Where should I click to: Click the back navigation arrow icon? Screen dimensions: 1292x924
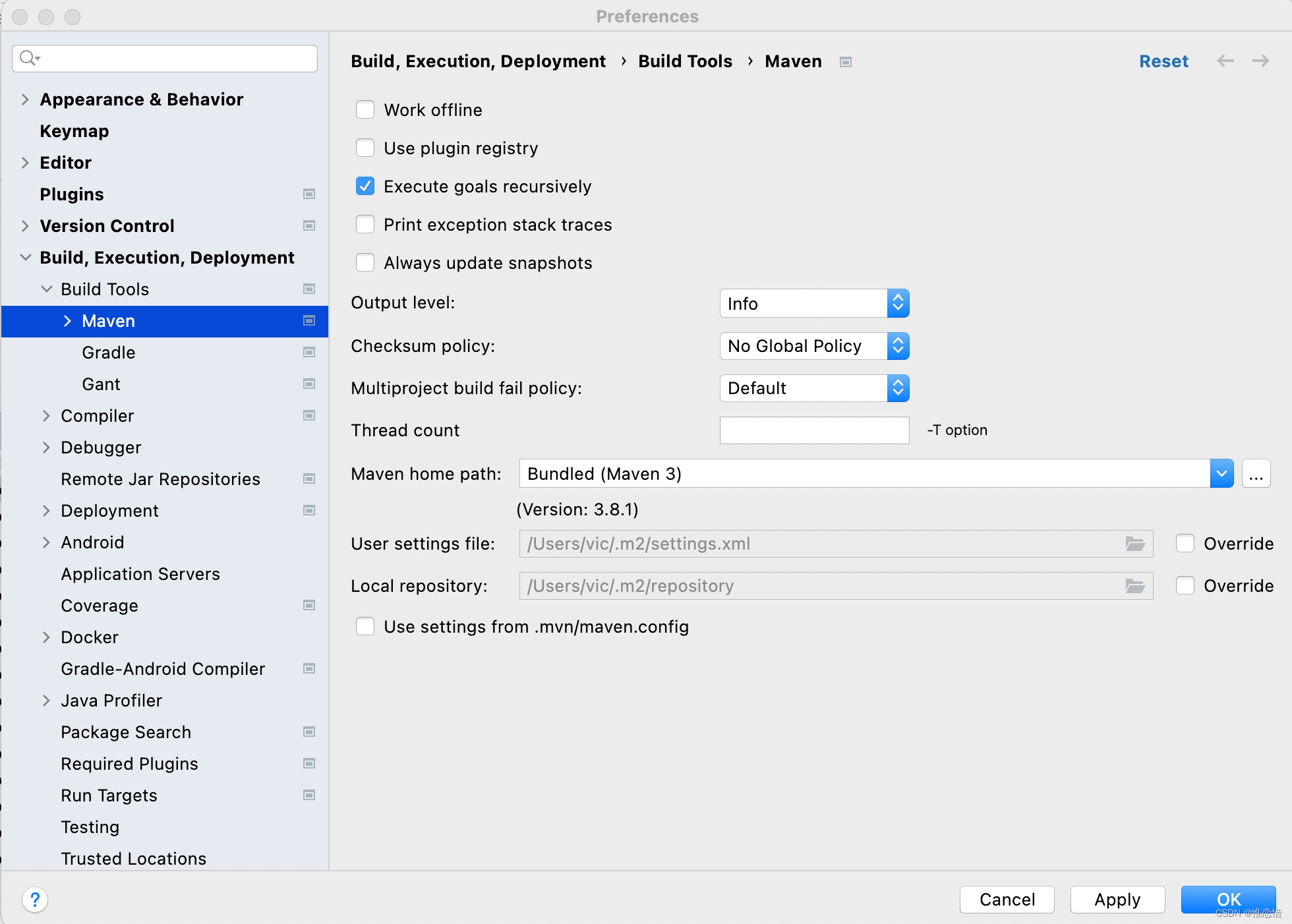pos(1225,61)
